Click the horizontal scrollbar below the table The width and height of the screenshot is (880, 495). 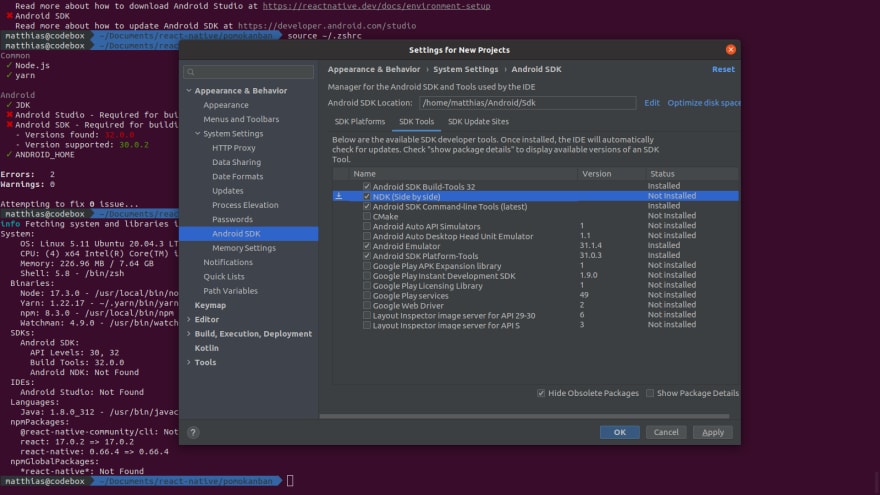(x=524, y=416)
